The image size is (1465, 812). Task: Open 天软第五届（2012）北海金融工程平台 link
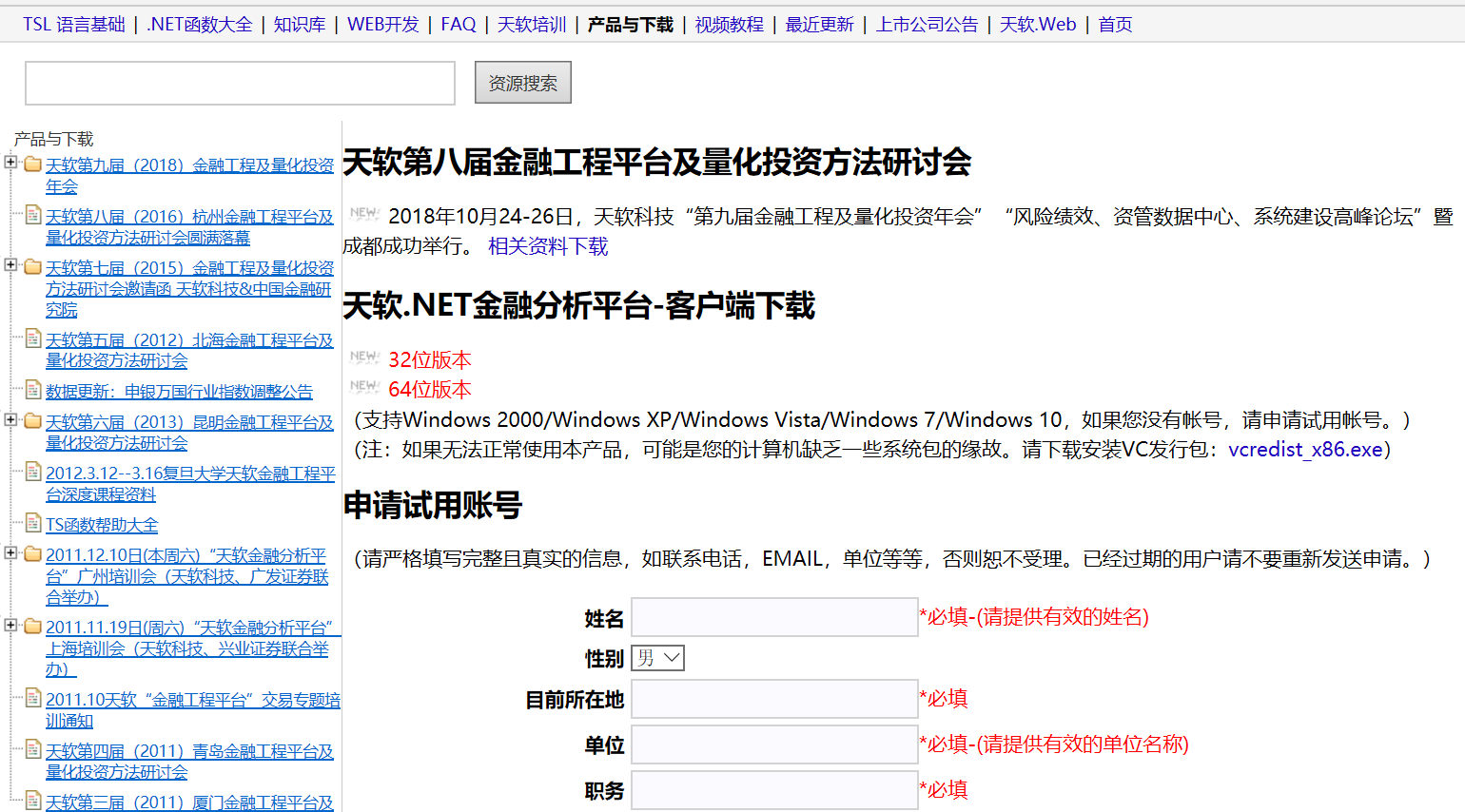click(x=190, y=350)
